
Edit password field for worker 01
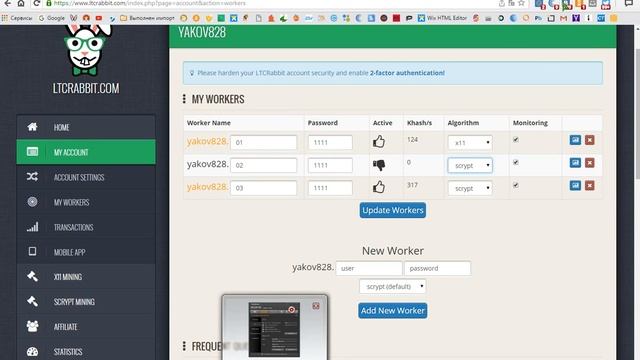tap(330, 142)
